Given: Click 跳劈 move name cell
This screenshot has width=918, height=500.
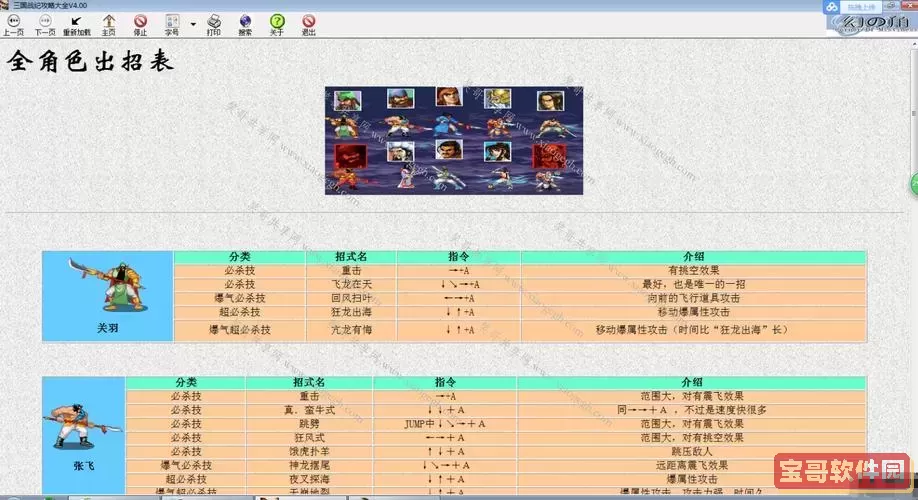Looking at the screenshot, I should (x=309, y=424).
